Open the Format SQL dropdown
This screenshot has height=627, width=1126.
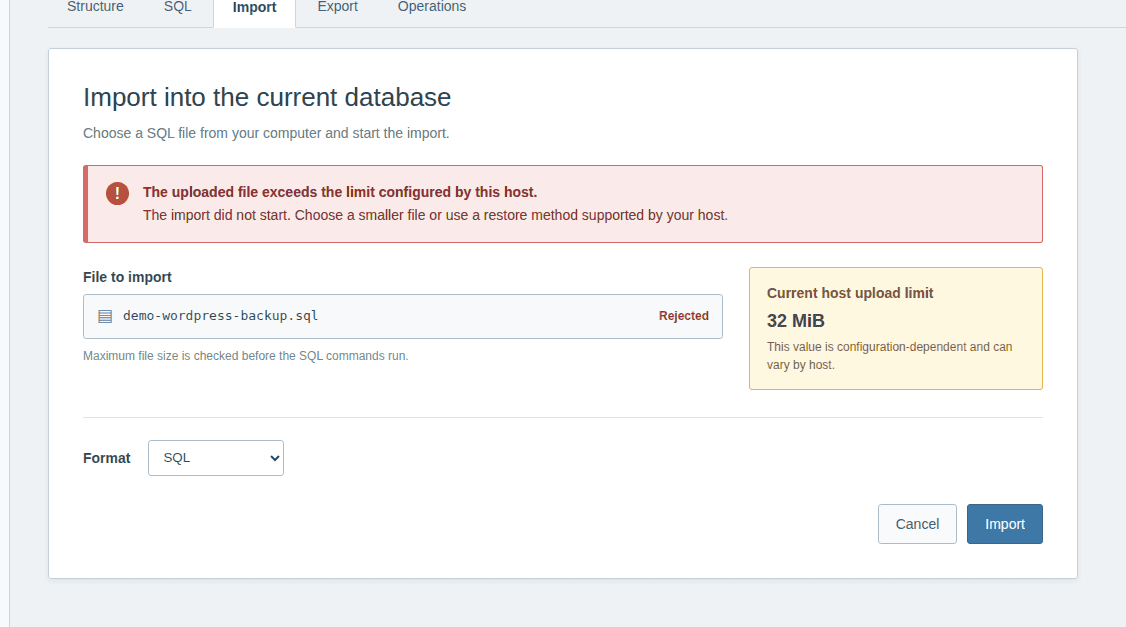(x=215, y=458)
